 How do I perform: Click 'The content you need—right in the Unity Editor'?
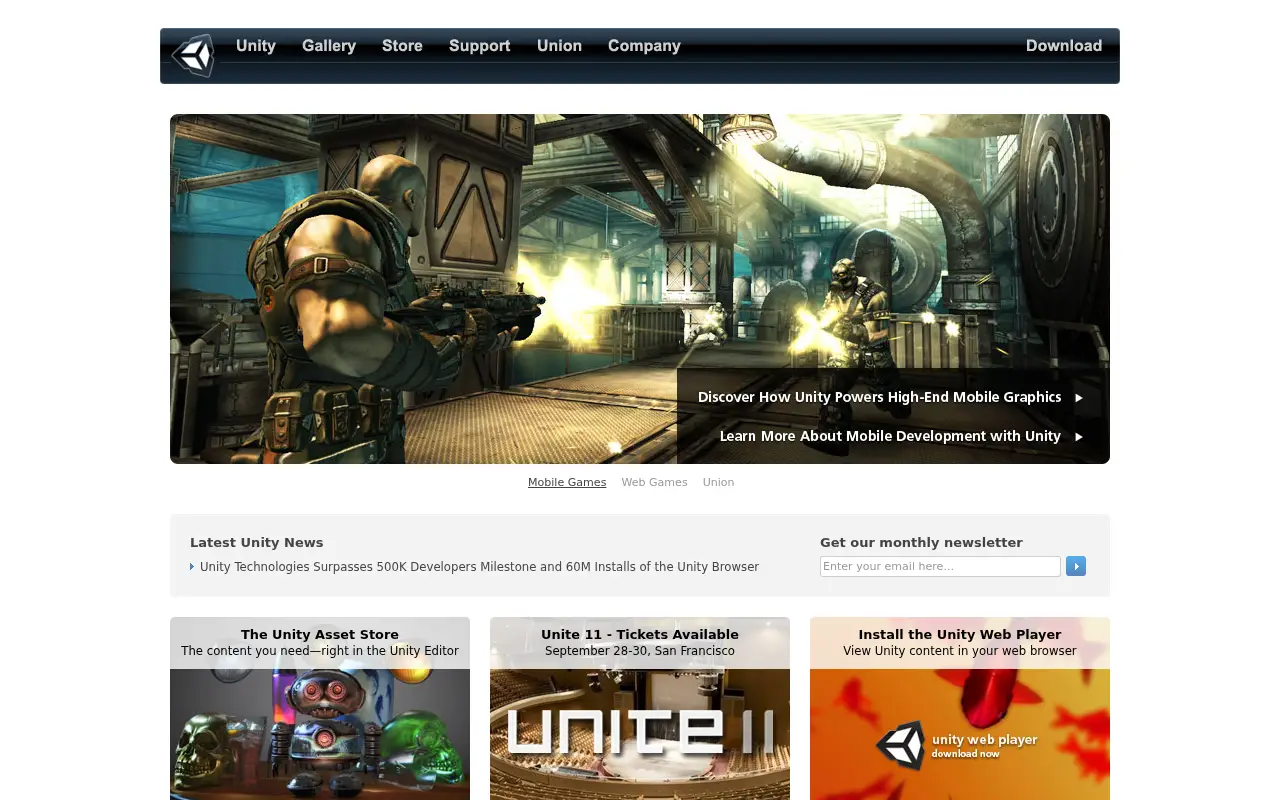click(320, 651)
